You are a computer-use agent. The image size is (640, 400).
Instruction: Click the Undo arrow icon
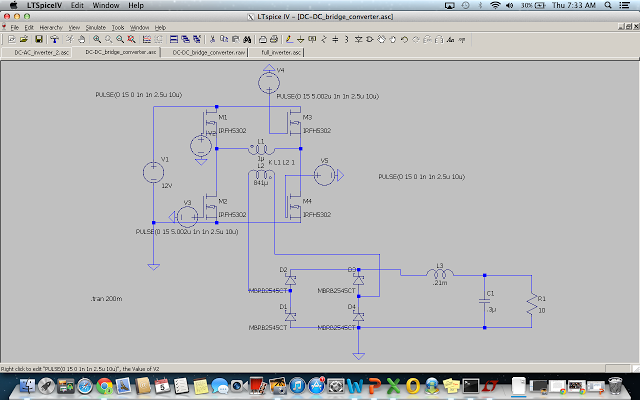tap(404, 39)
